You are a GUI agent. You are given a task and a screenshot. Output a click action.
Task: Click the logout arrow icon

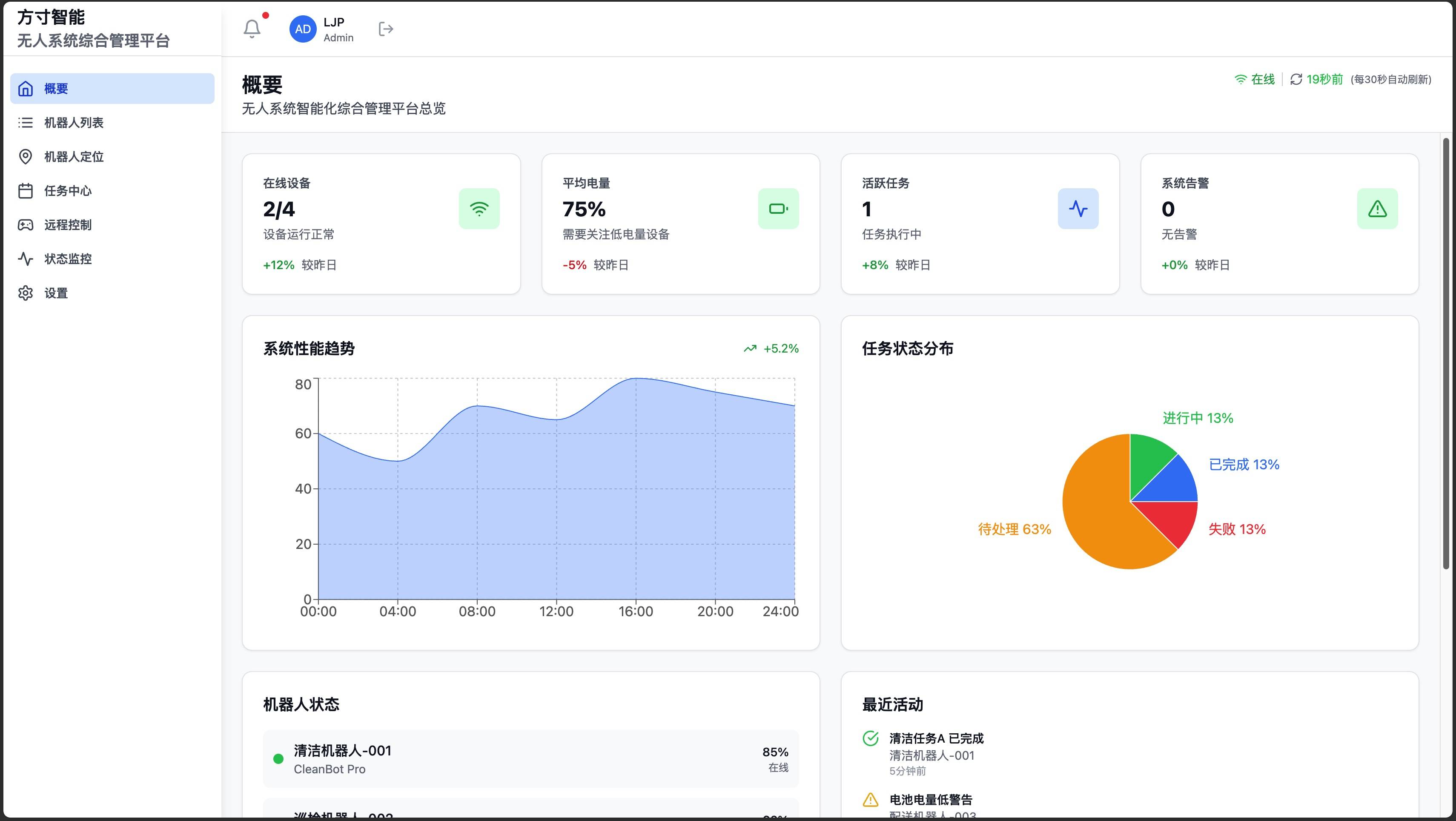pos(385,29)
